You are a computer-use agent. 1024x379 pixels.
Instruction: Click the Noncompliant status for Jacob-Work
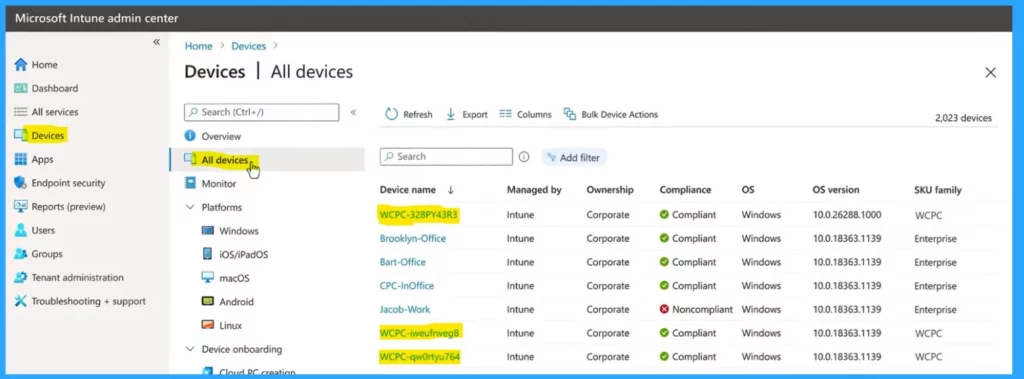coord(696,309)
